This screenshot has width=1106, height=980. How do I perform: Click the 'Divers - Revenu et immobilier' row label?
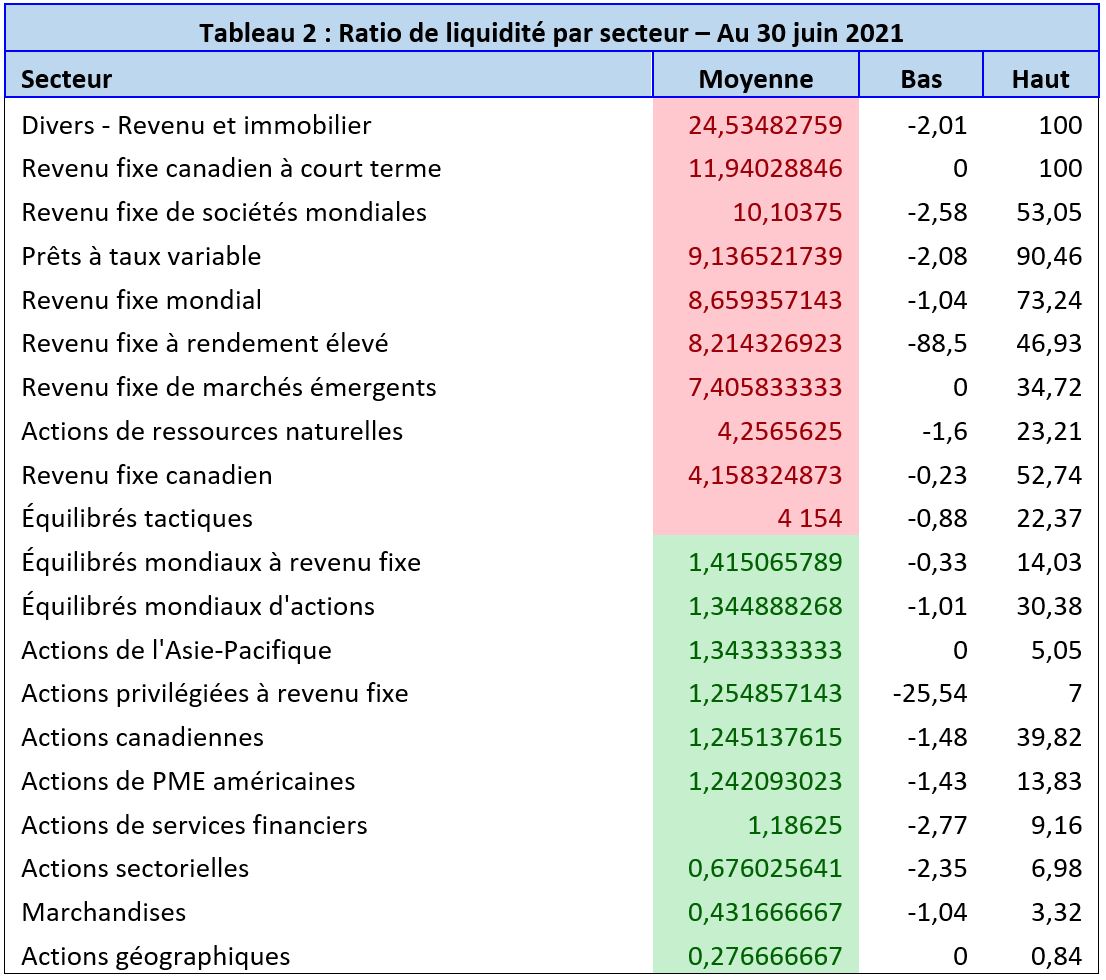[196, 125]
